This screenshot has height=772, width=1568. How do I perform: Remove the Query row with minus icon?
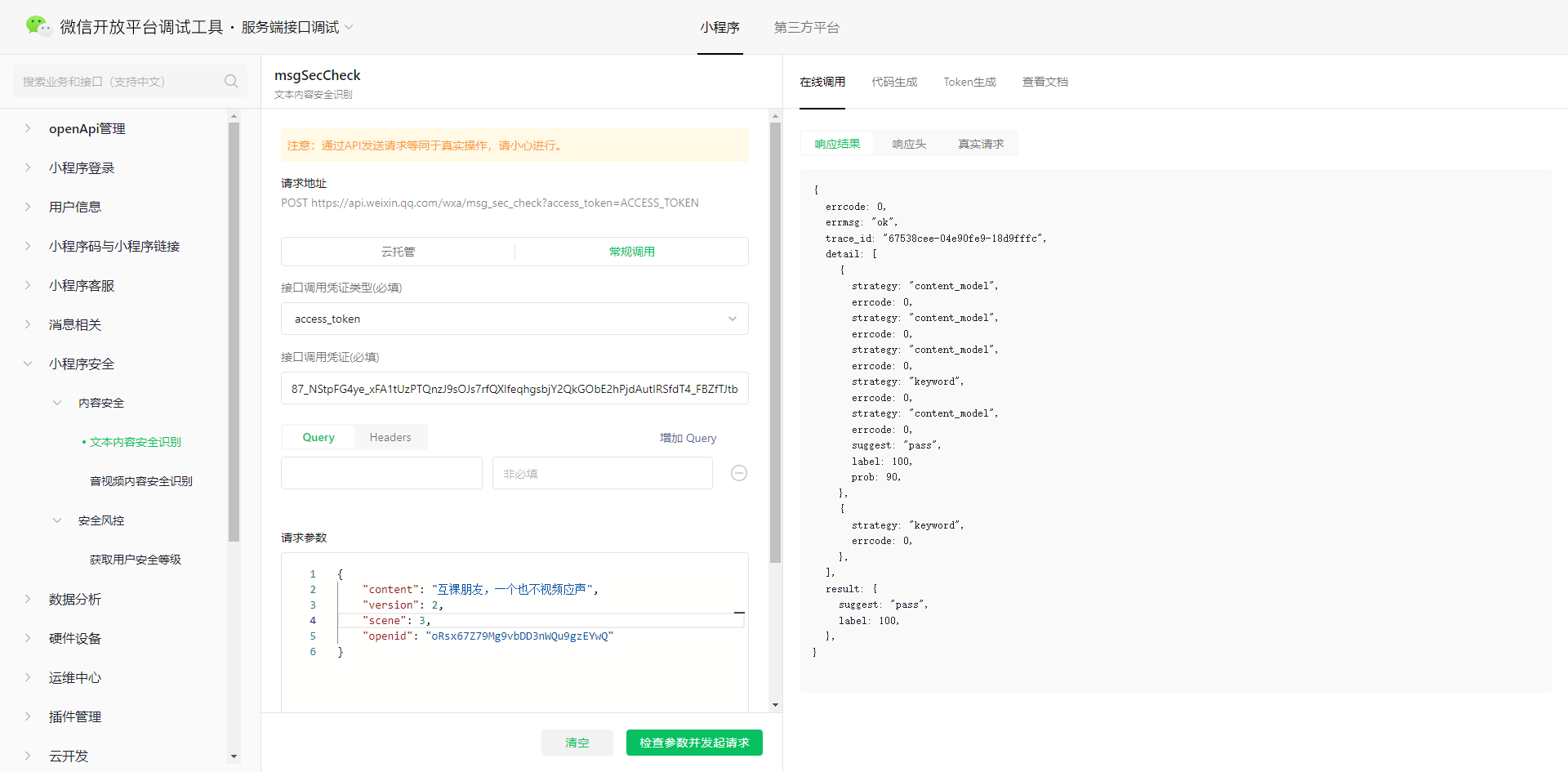pos(739,473)
